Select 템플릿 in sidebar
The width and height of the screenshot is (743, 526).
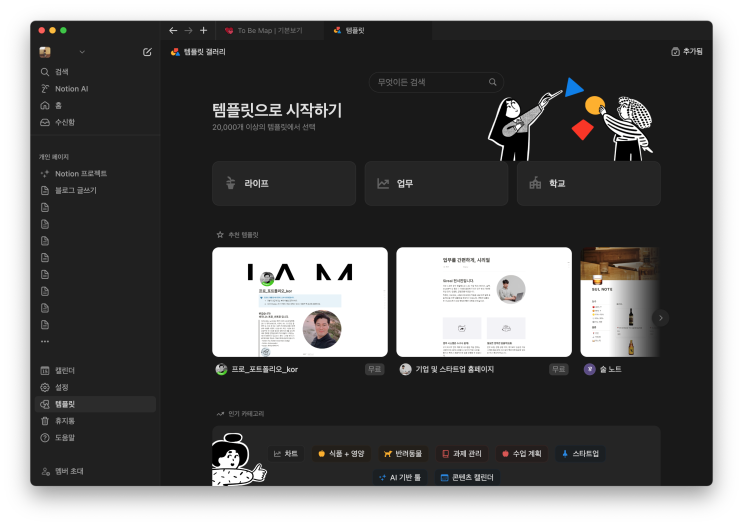[x=95, y=404]
